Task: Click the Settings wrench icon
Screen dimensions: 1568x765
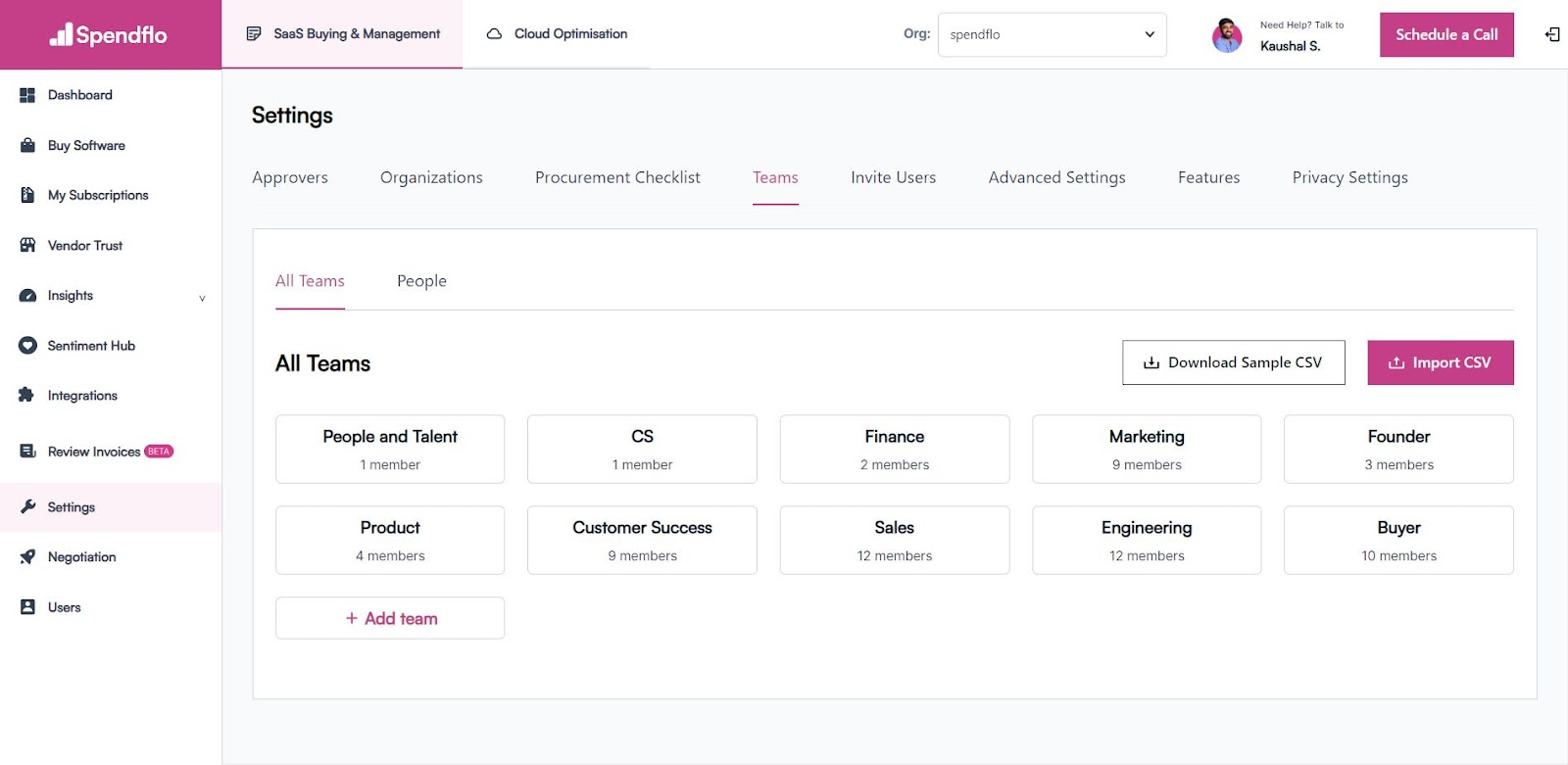Action: 27,506
